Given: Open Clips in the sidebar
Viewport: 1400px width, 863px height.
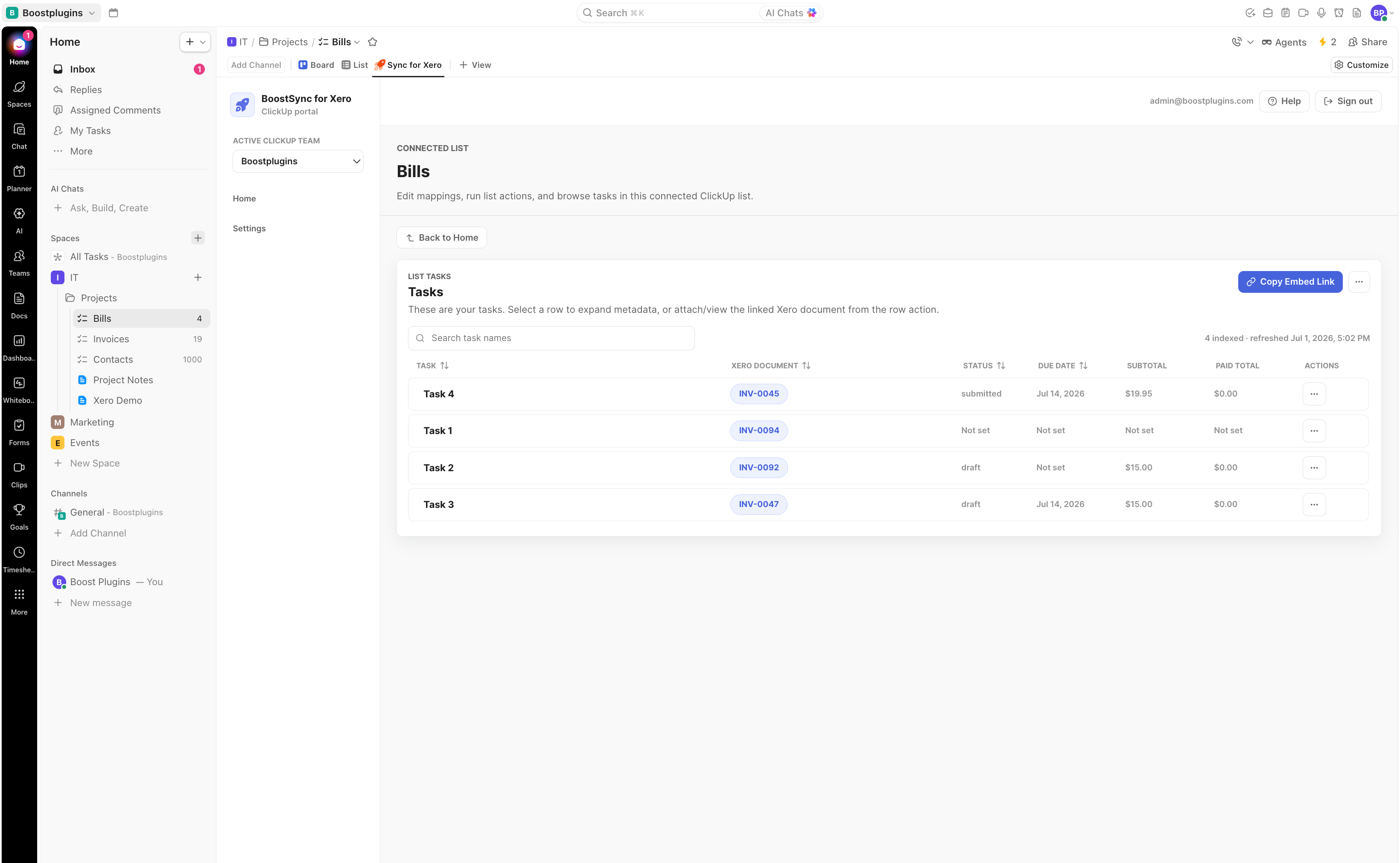Looking at the screenshot, I should pyautogui.click(x=19, y=474).
